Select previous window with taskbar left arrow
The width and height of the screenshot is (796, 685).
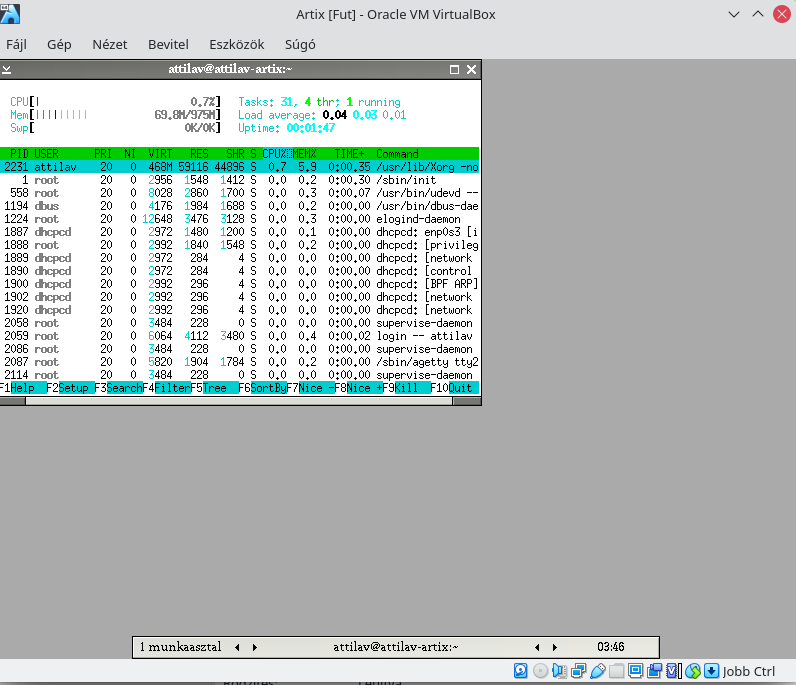537,647
